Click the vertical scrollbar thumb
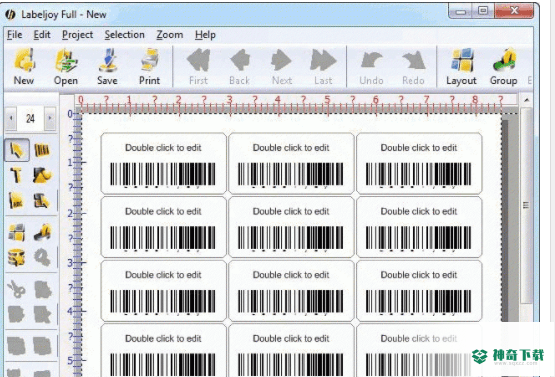Screen dimensions: 555x377 (526, 205)
